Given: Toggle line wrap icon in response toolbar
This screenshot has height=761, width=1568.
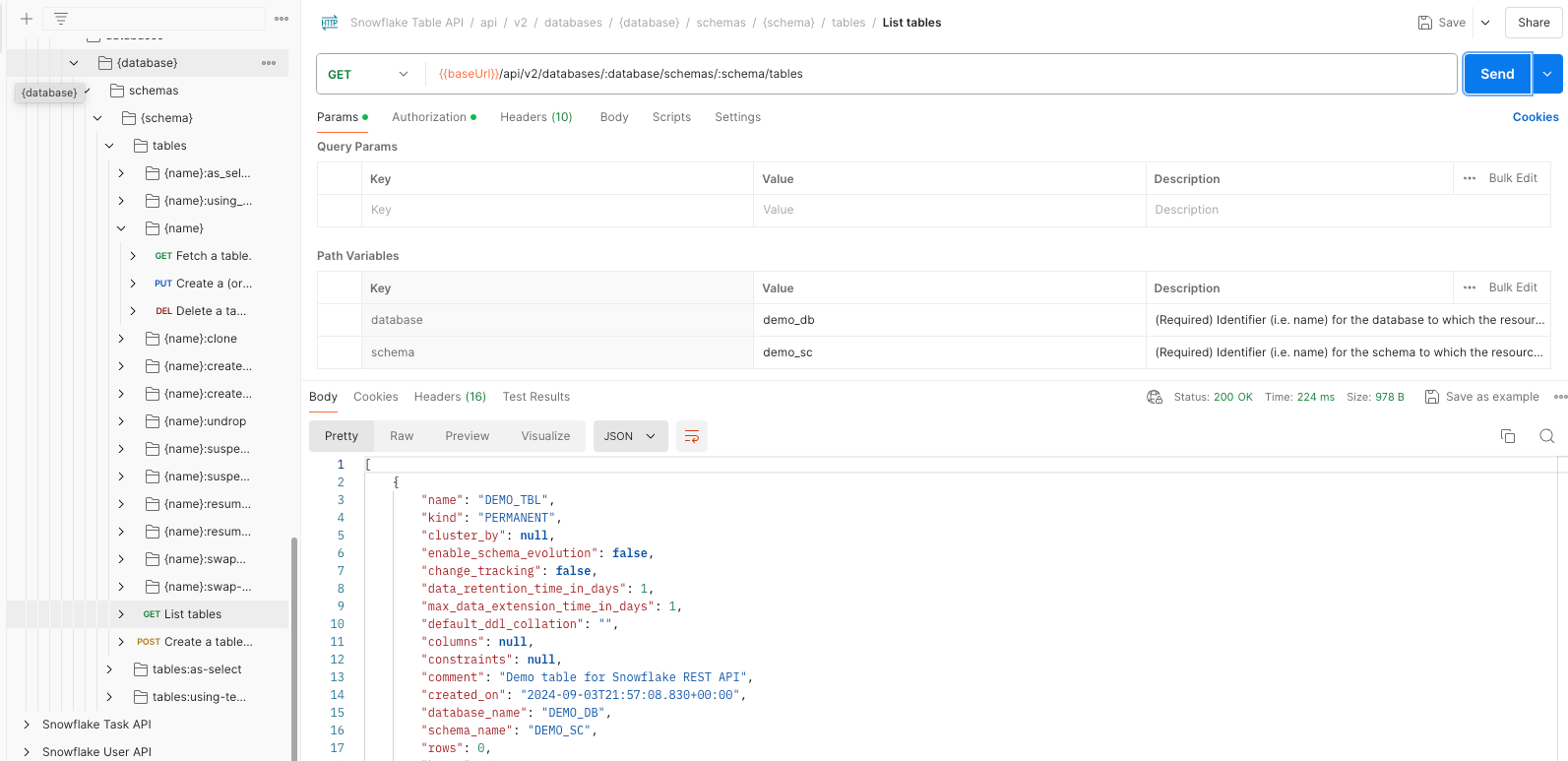Looking at the screenshot, I should tap(692, 436).
